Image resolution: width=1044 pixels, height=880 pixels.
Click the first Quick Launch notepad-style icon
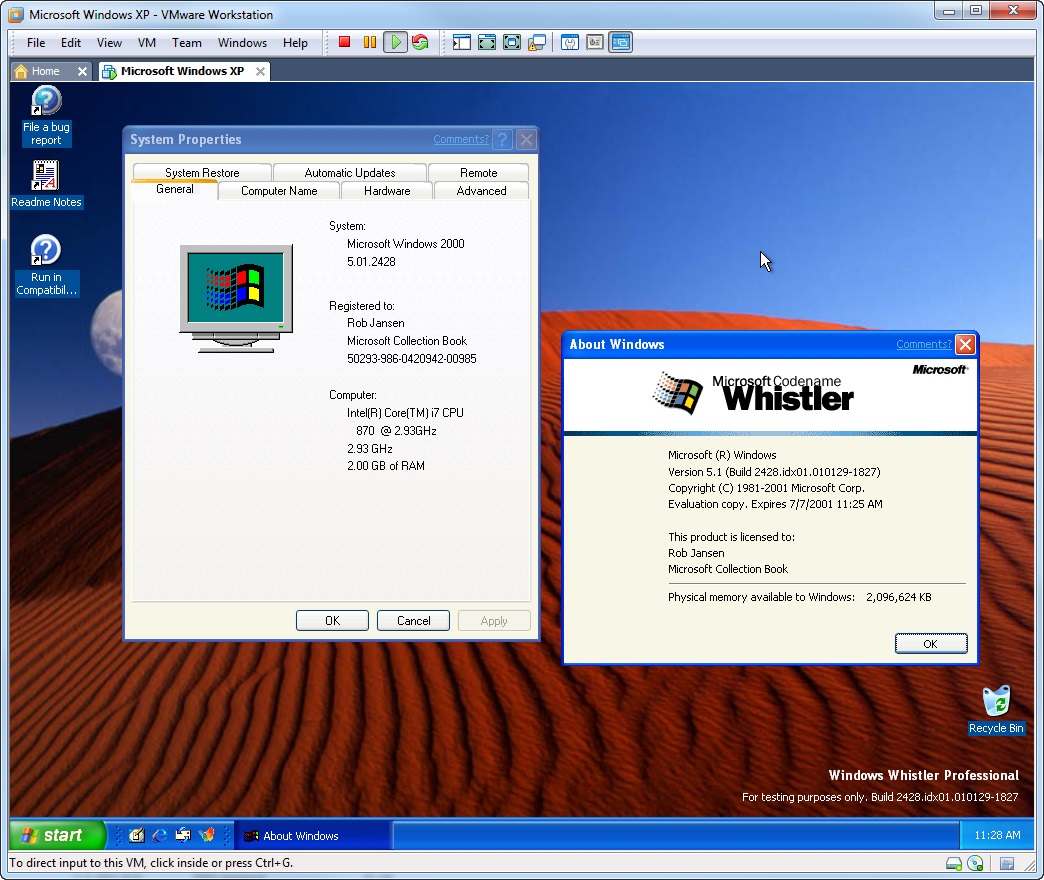click(x=136, y=835)
